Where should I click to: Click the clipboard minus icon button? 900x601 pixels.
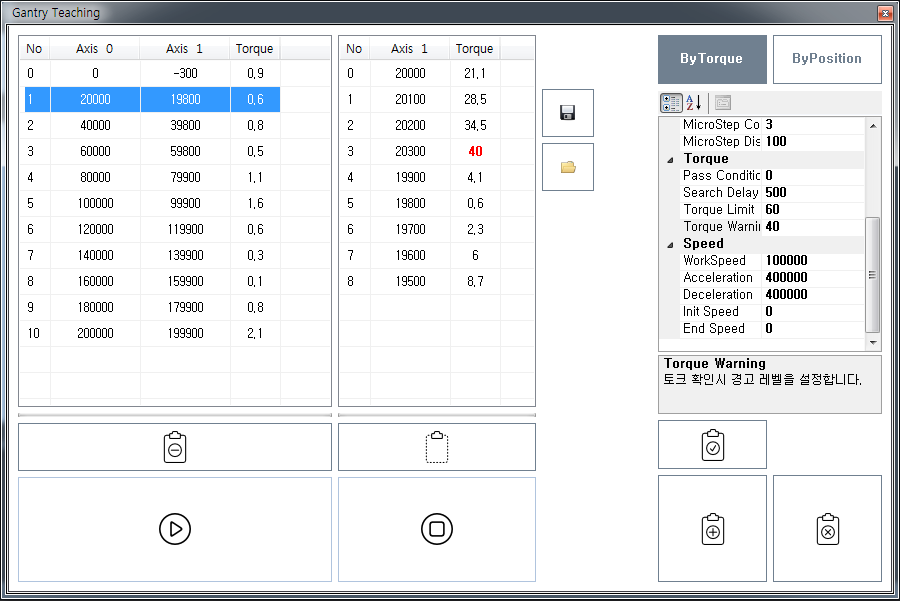pos(174,447)
